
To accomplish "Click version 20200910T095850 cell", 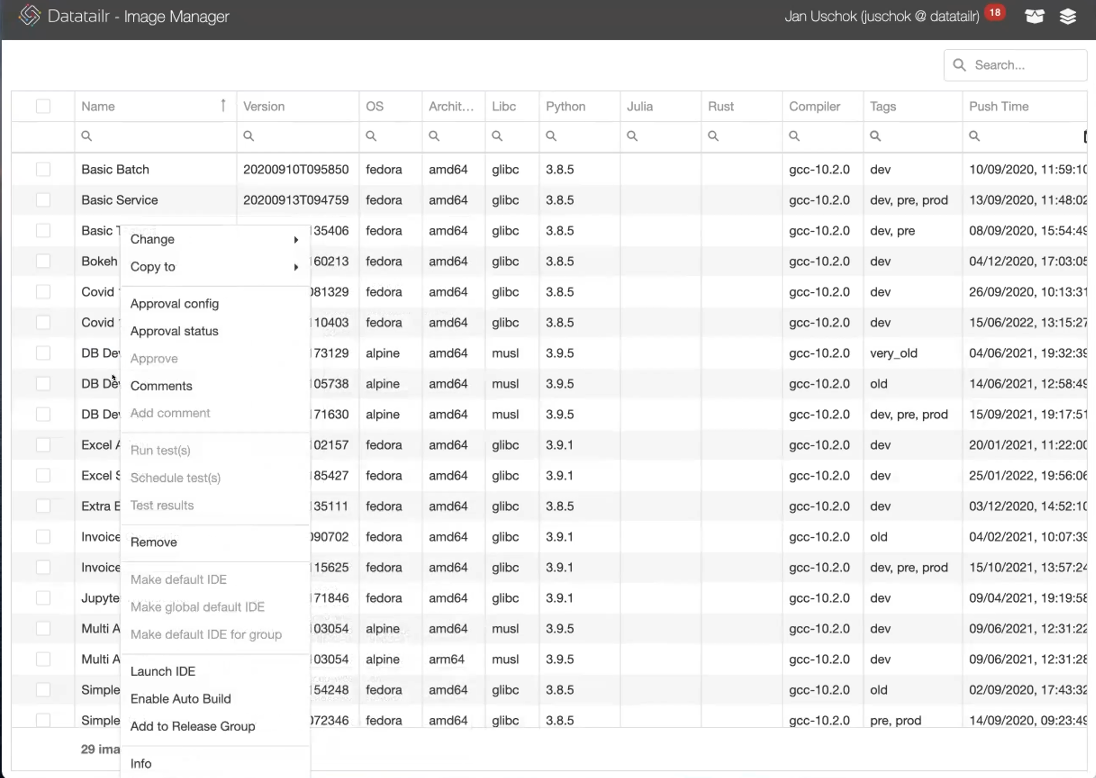I will 296,169.
